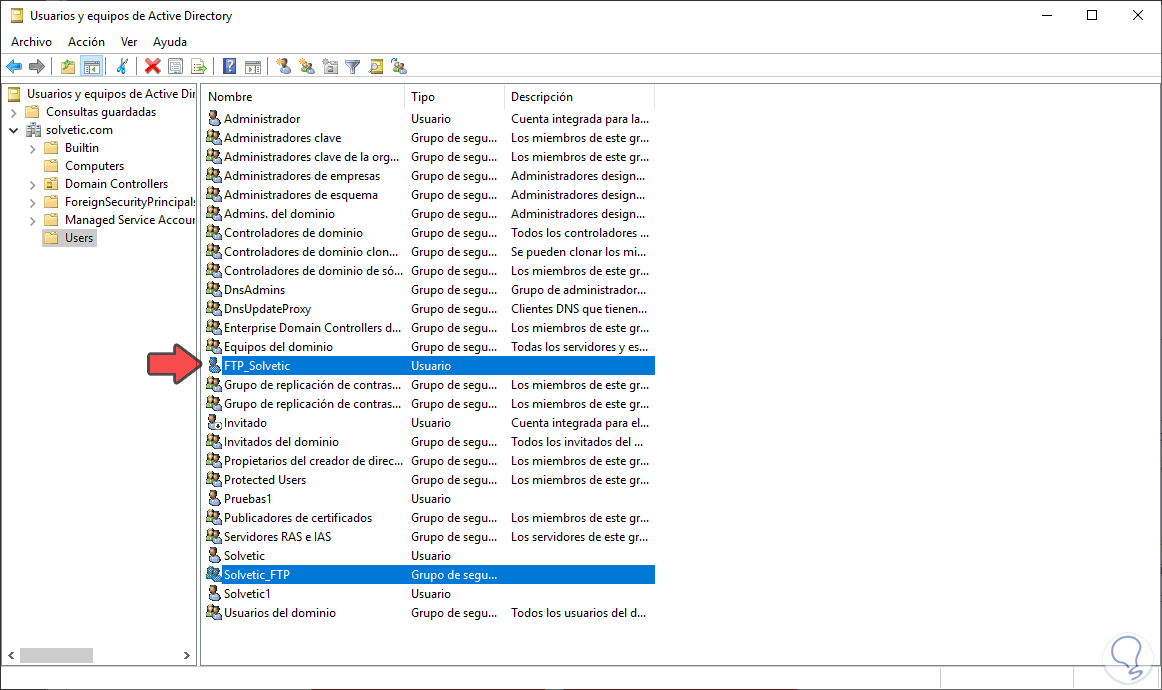
Task: Select the Computers container in the tree
Action: tap(94, 166)
